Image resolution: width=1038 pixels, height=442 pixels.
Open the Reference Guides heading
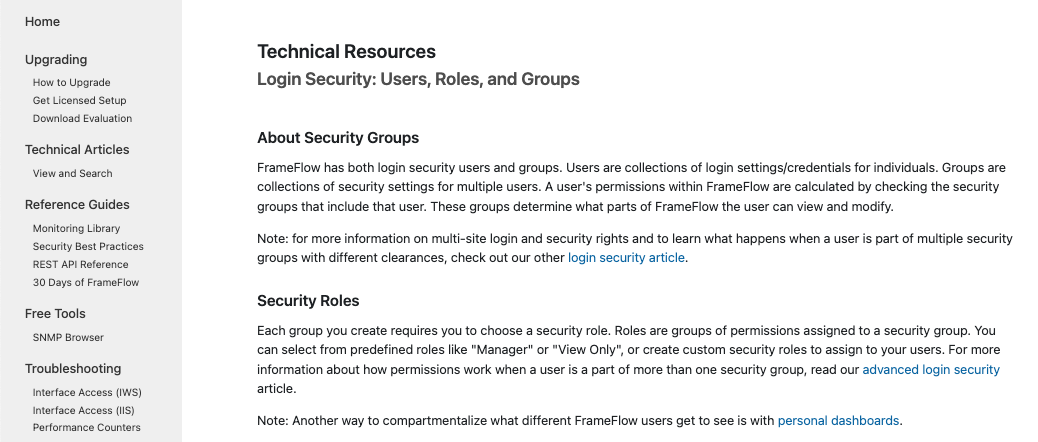[77, 204]
